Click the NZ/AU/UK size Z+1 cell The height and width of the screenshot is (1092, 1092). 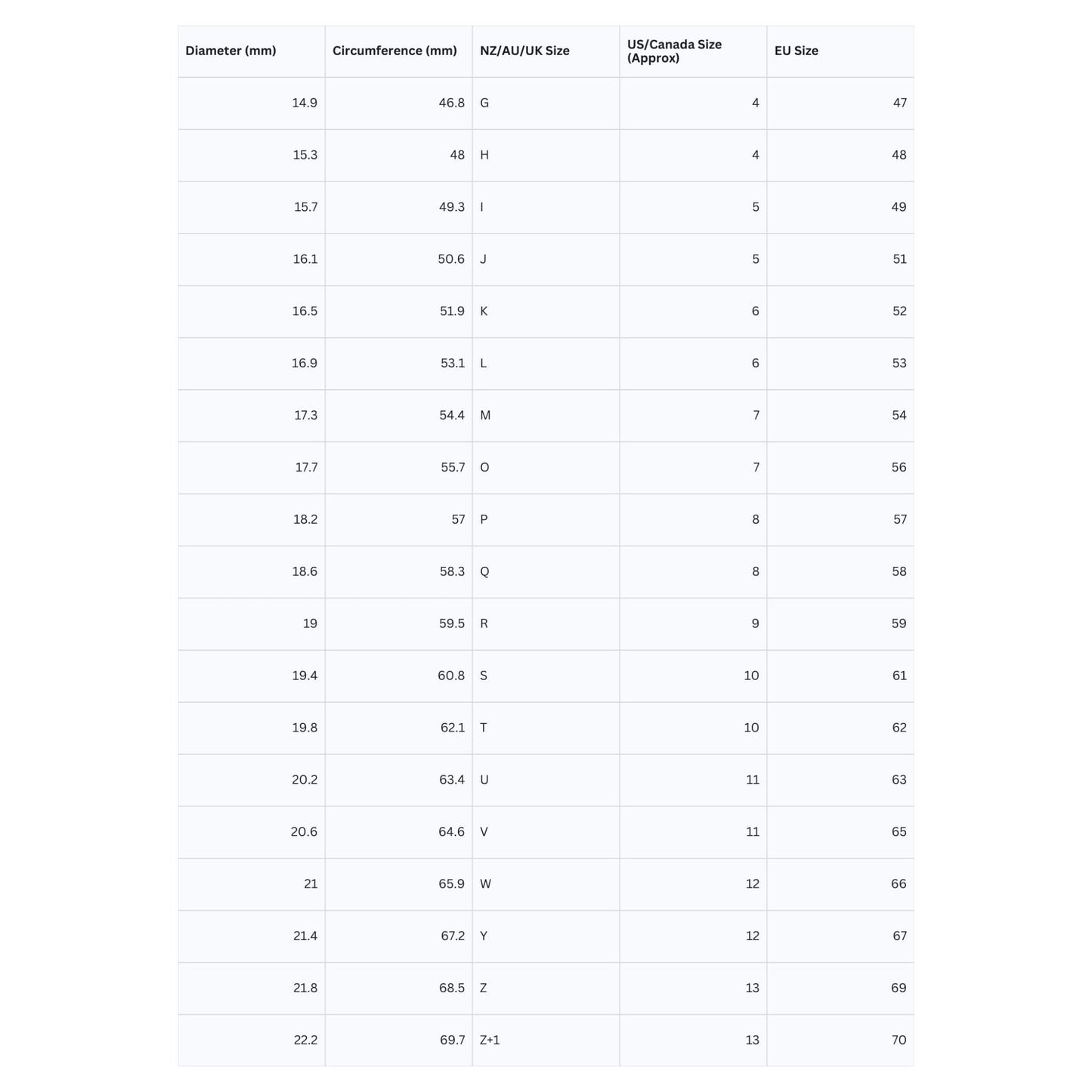[490, 1041]
